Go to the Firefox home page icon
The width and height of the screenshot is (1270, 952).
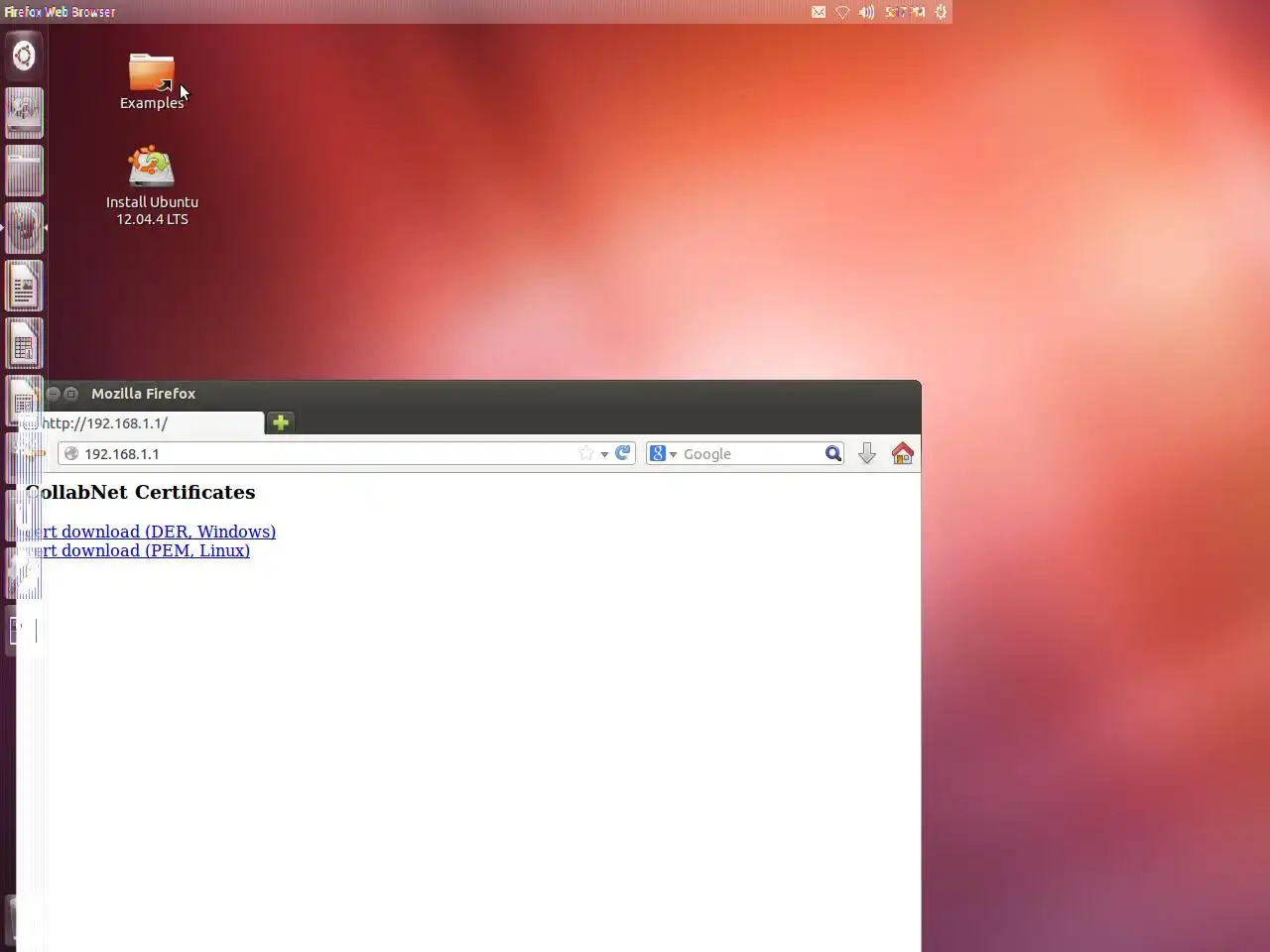903,453
